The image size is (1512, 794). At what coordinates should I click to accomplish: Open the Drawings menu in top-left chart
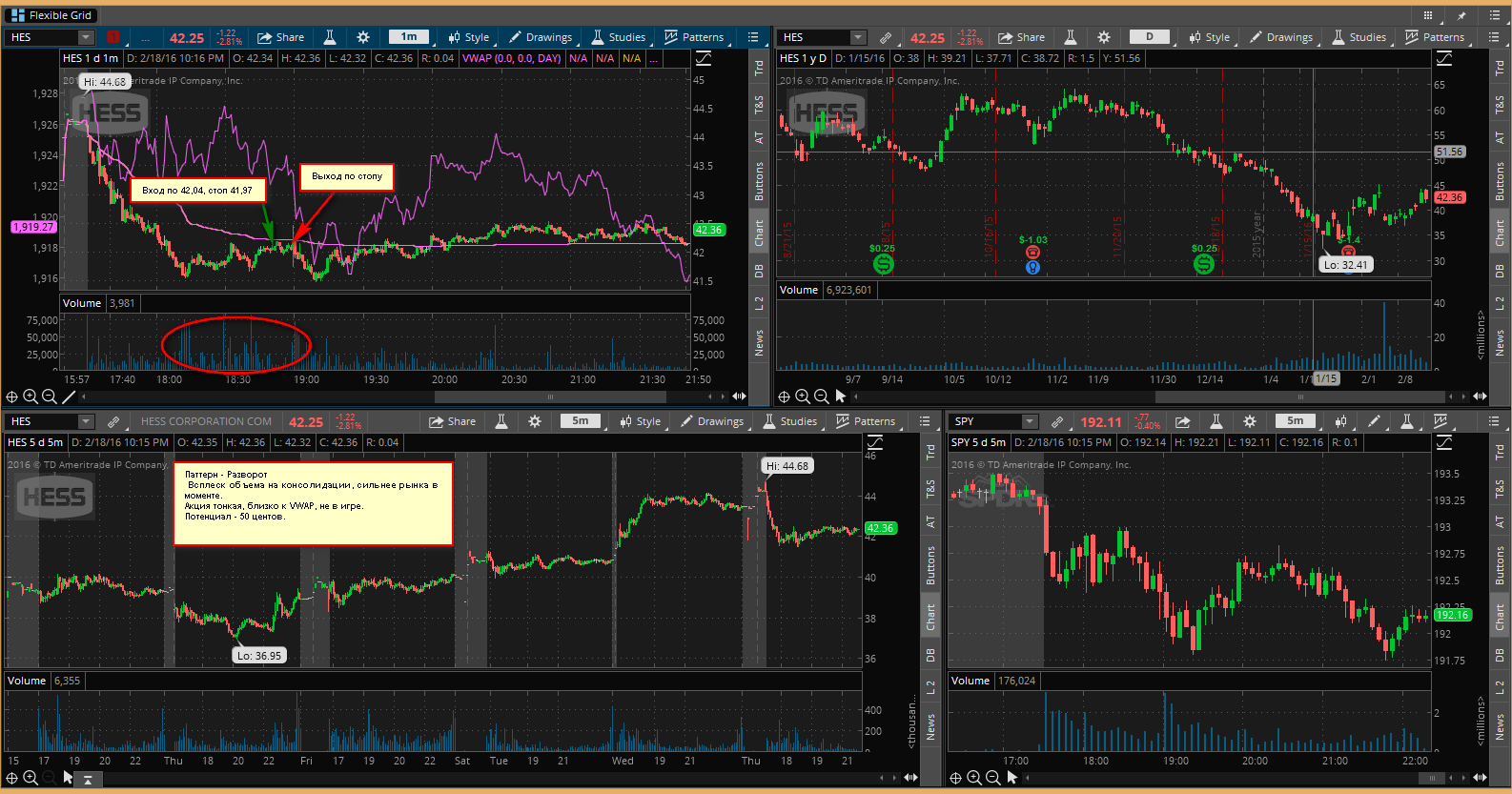click(541, 37)
